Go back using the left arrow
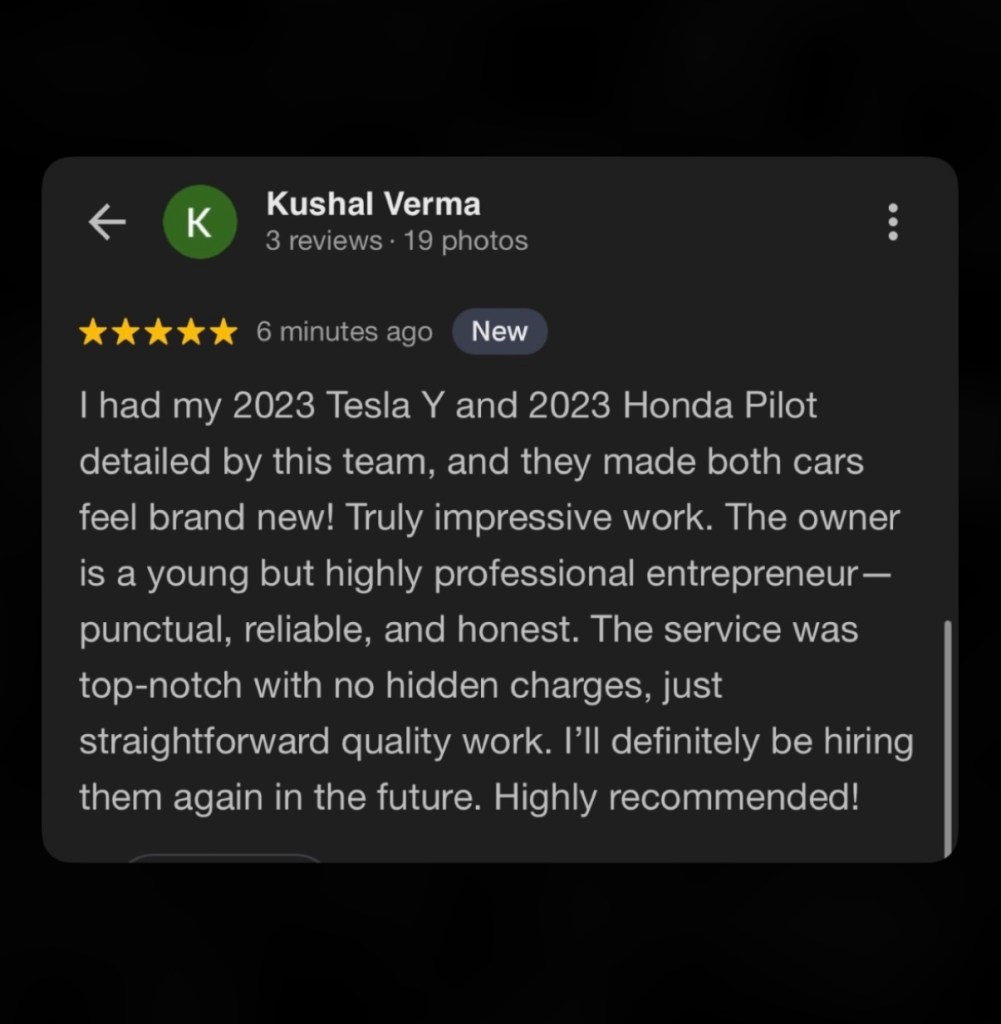This screenshot has width=1001, height=1024. 106,223
